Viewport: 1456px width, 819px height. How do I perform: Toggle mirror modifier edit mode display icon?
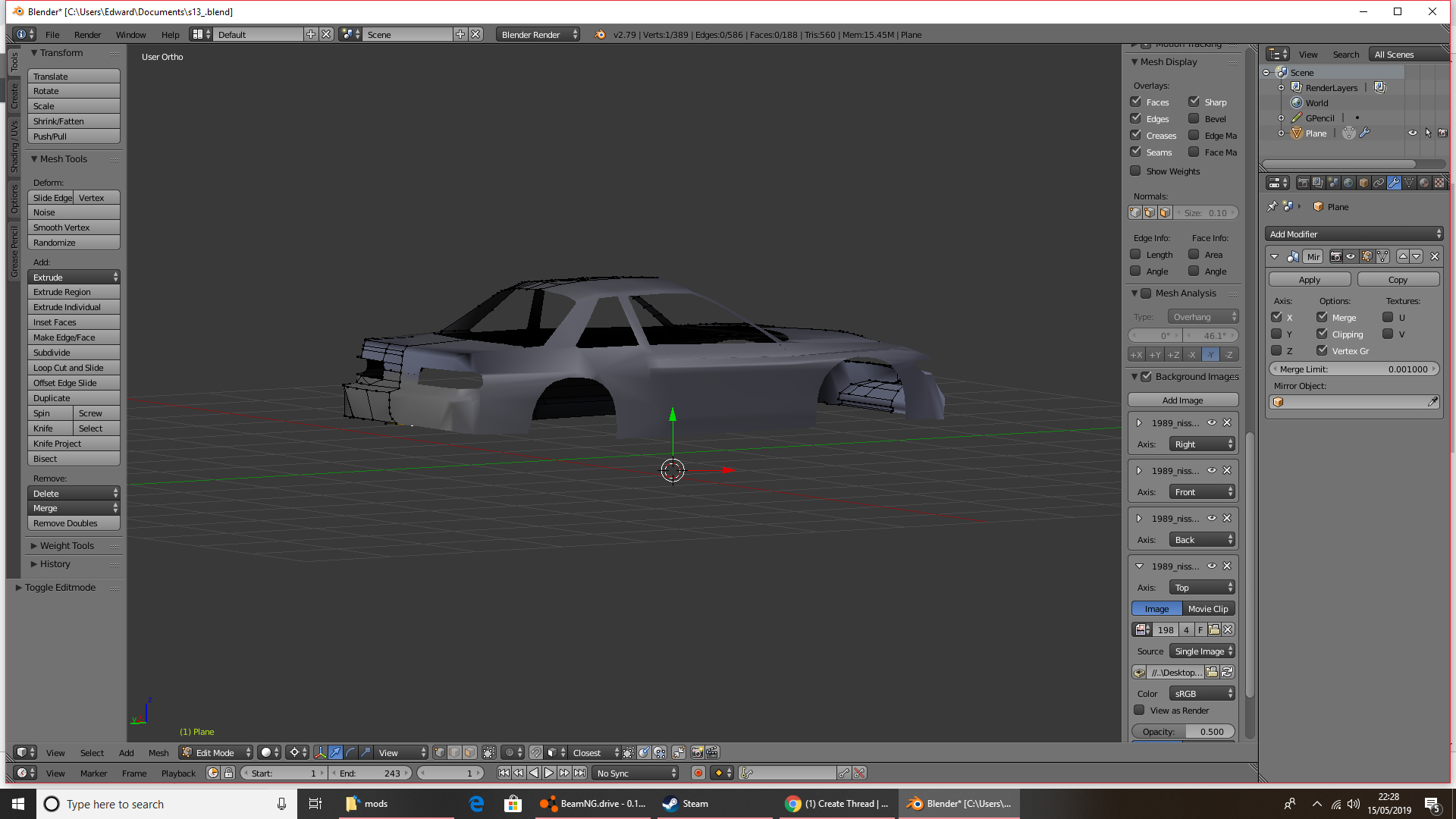(1367, 256)
